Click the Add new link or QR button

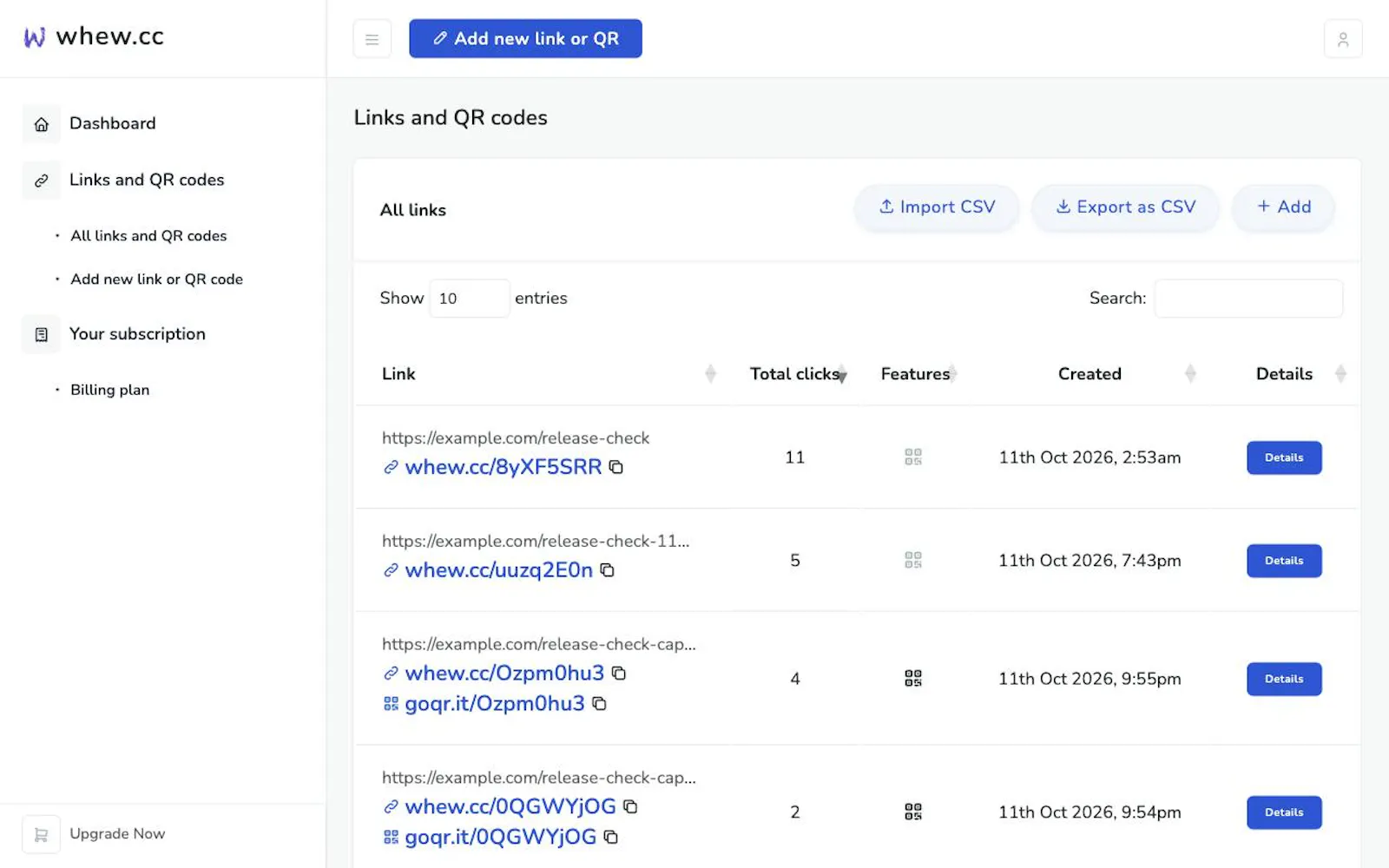[x=525, y=39]
